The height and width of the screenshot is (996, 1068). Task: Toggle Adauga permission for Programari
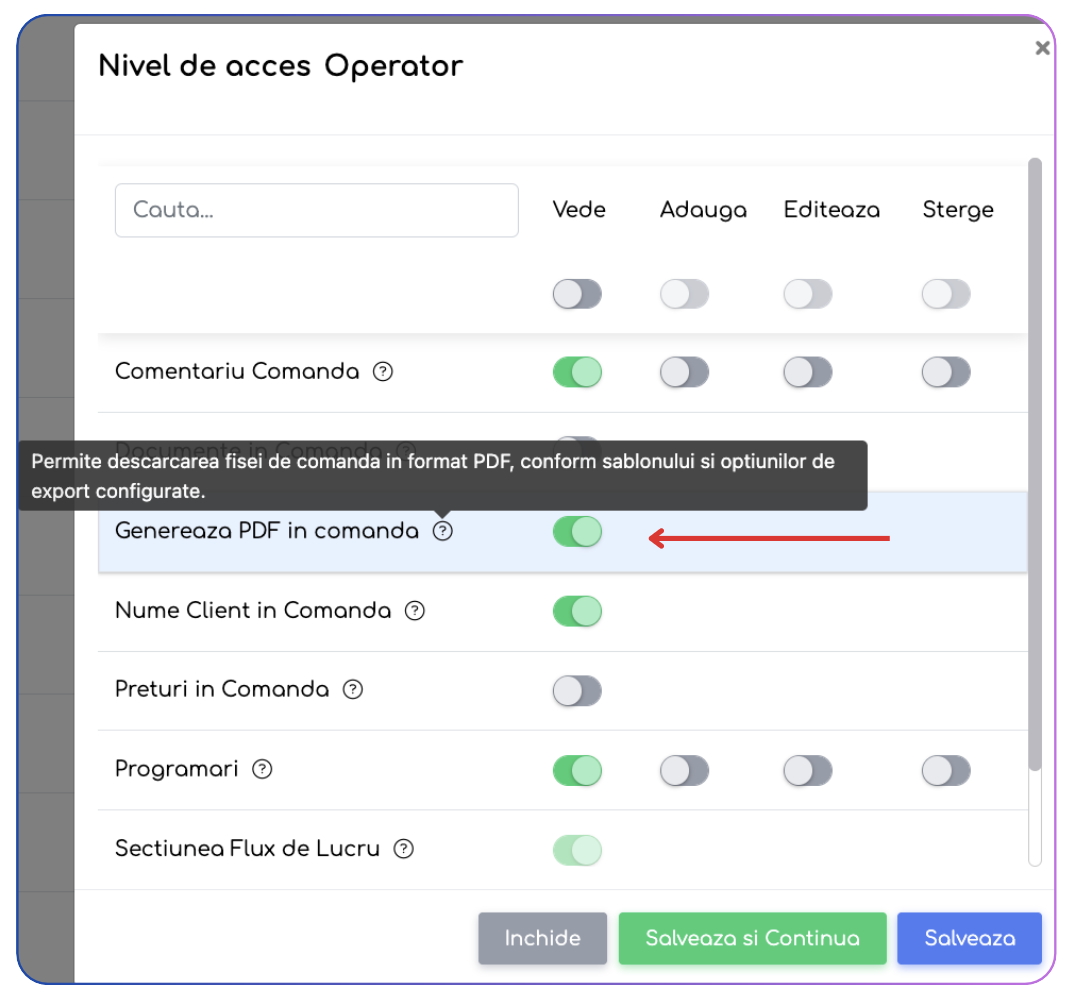[x=685, y=771]
